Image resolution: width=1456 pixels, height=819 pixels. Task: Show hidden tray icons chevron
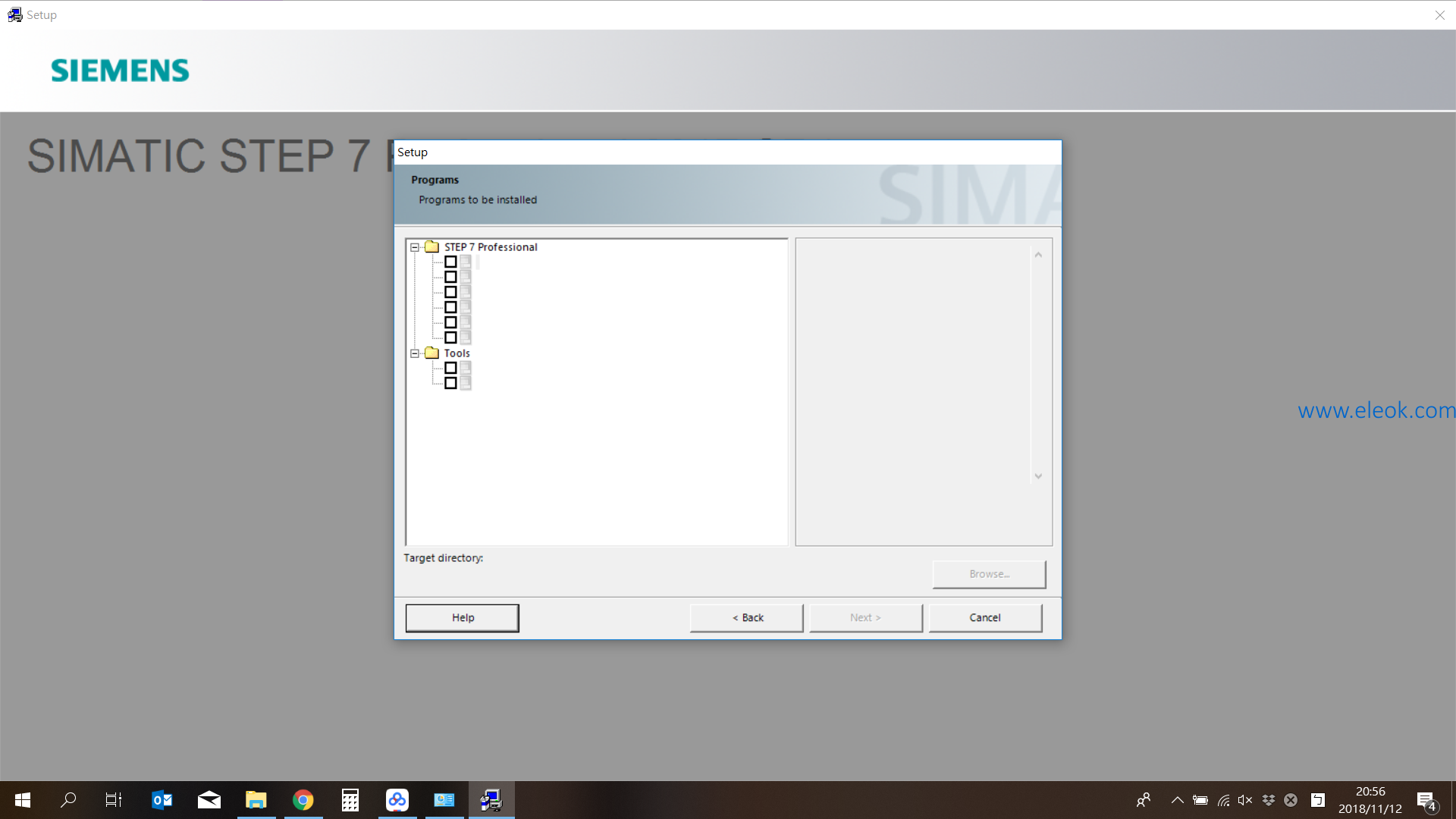[x=1178, y=800]
